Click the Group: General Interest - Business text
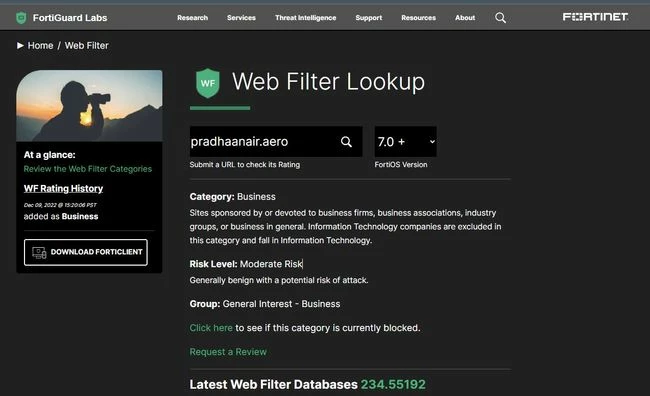The height and width of the screenshot is (396, 650). [265, 304]
